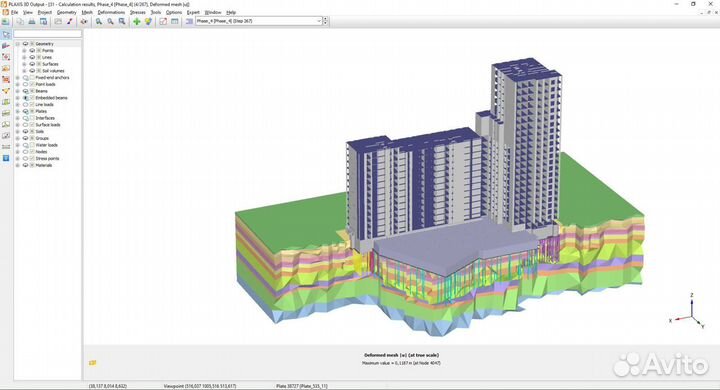Select the arrow selection tool in sidebar
This screenshot has width=720, height=390.
pyautogui.click(x=6, y=35)
